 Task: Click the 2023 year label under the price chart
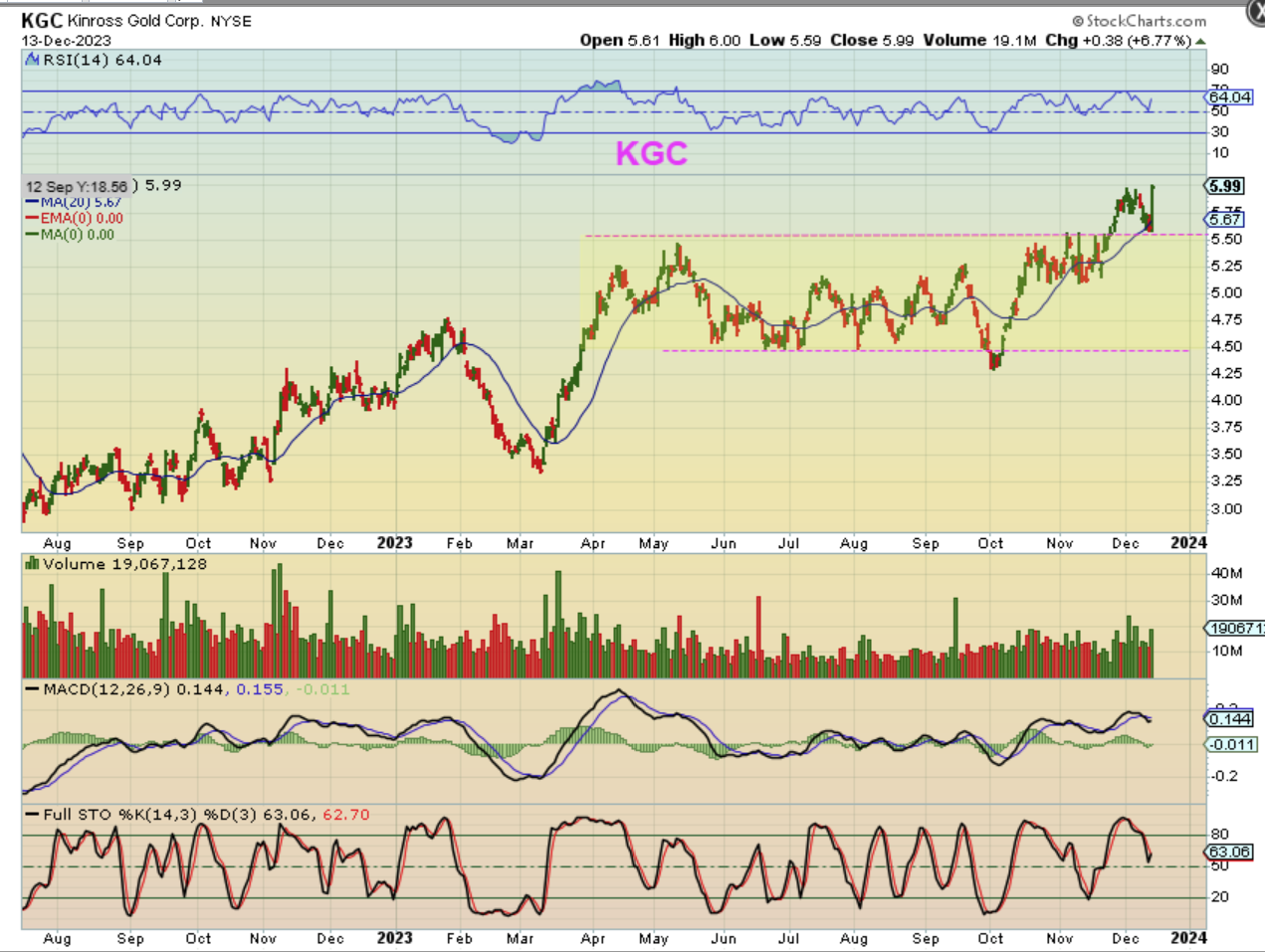tap(395, 543)
